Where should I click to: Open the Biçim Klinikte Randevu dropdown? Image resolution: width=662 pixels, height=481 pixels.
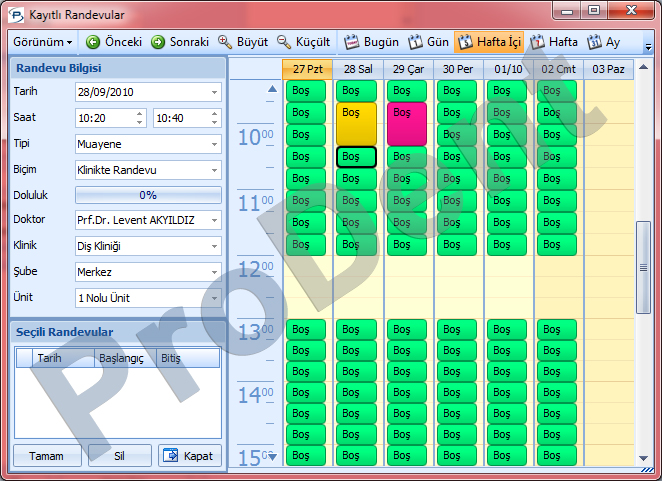pyautogui.click(x=214, y=170)
